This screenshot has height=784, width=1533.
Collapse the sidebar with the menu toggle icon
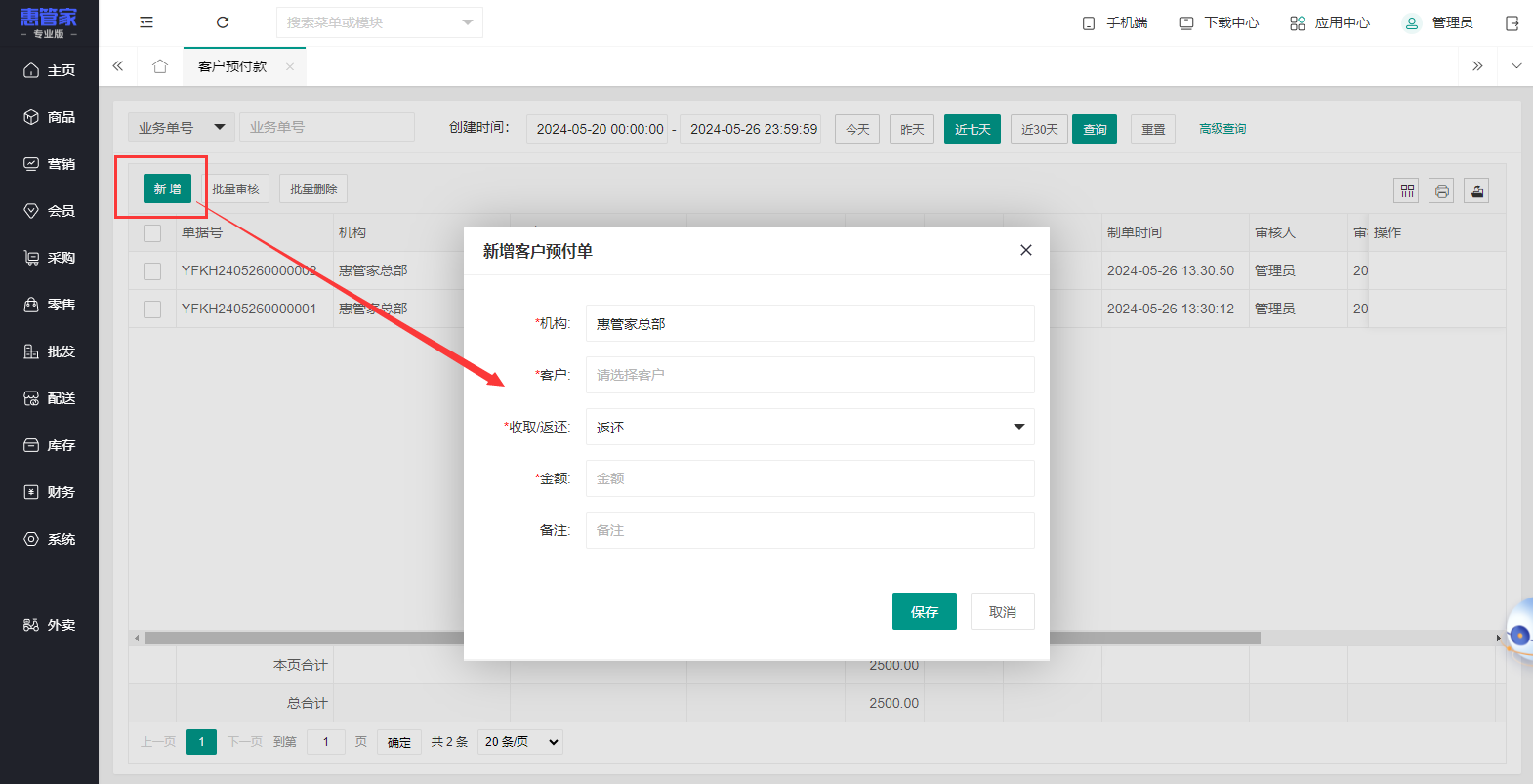[x=146, y=22]
